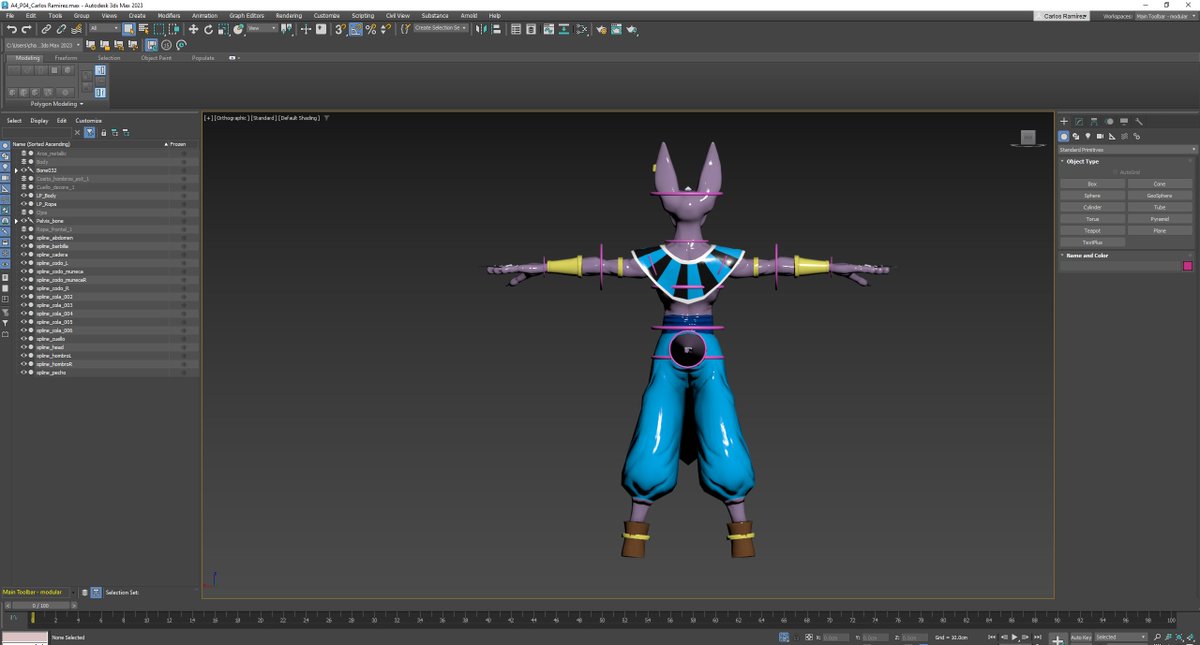Toggle visibility eye of spline_pecho

pos(24,372)
